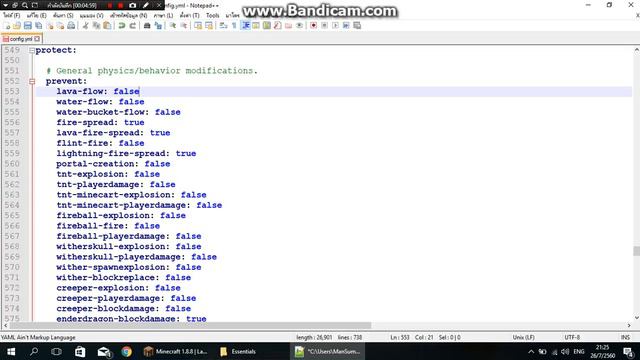The height and width of the screenshot is (360, 640).
Task: Click the vertical scrollbar thumb
Action: point(636,251)
